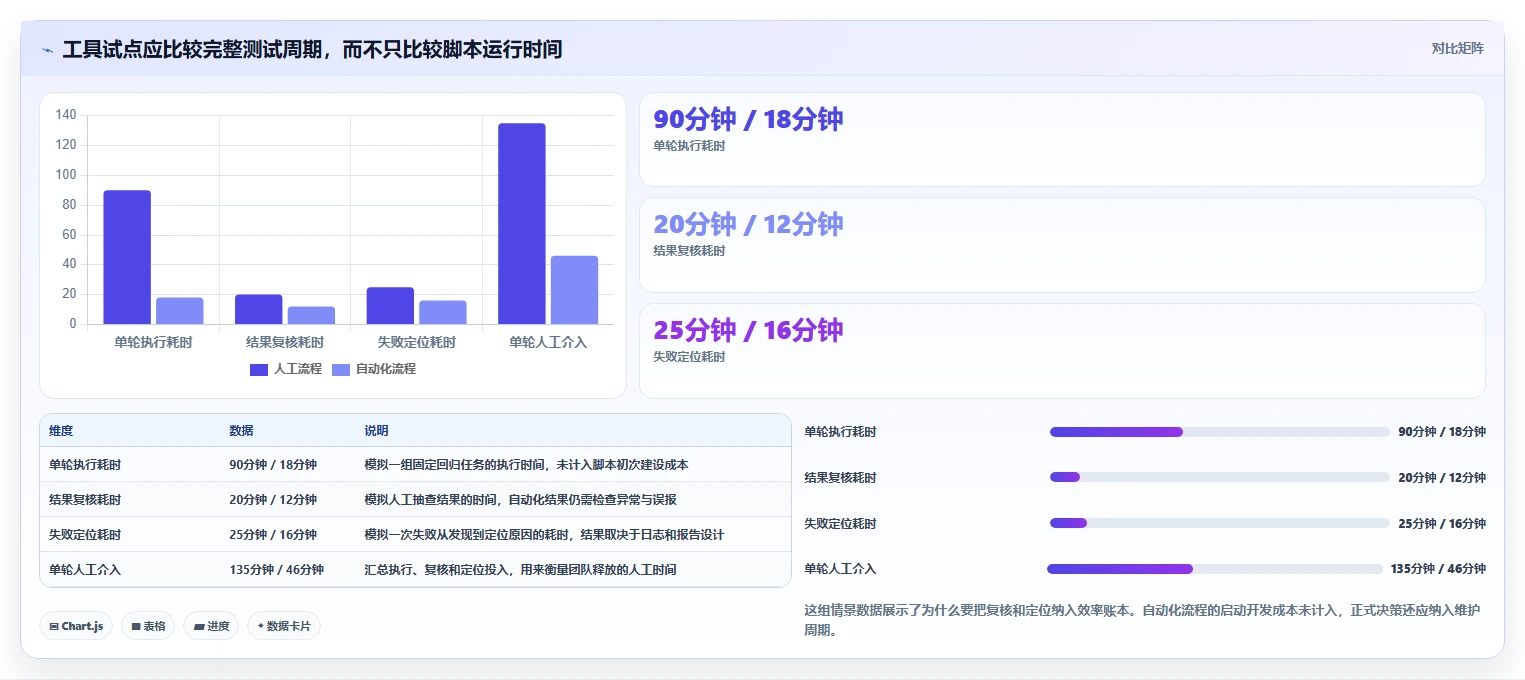Click table cell 25分钟 / 16分钟
Image resolution: width=1525 pixels, height=680 pixels.
(273, 535)
